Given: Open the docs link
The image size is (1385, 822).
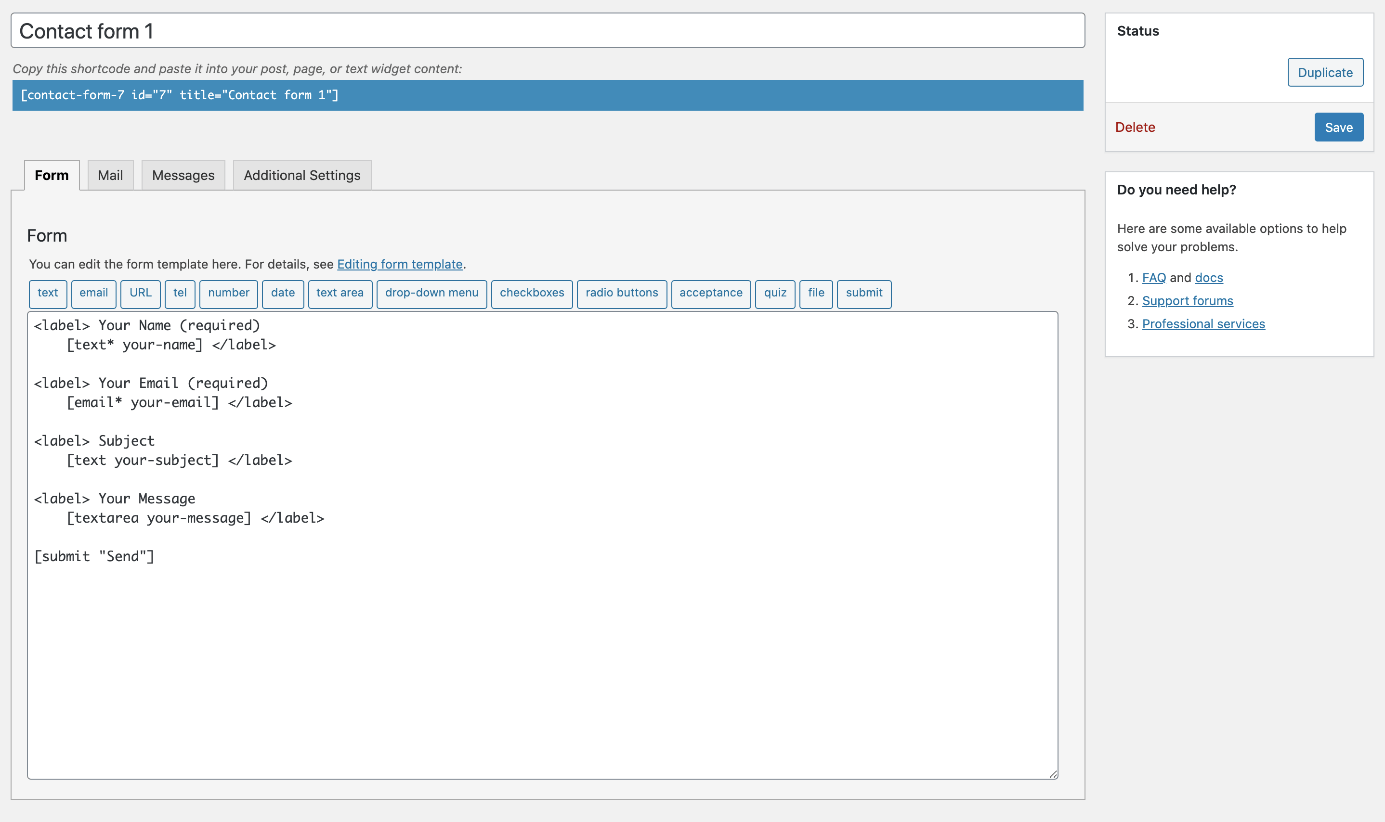Looking at the screenshot, I should coord(1209,278).
